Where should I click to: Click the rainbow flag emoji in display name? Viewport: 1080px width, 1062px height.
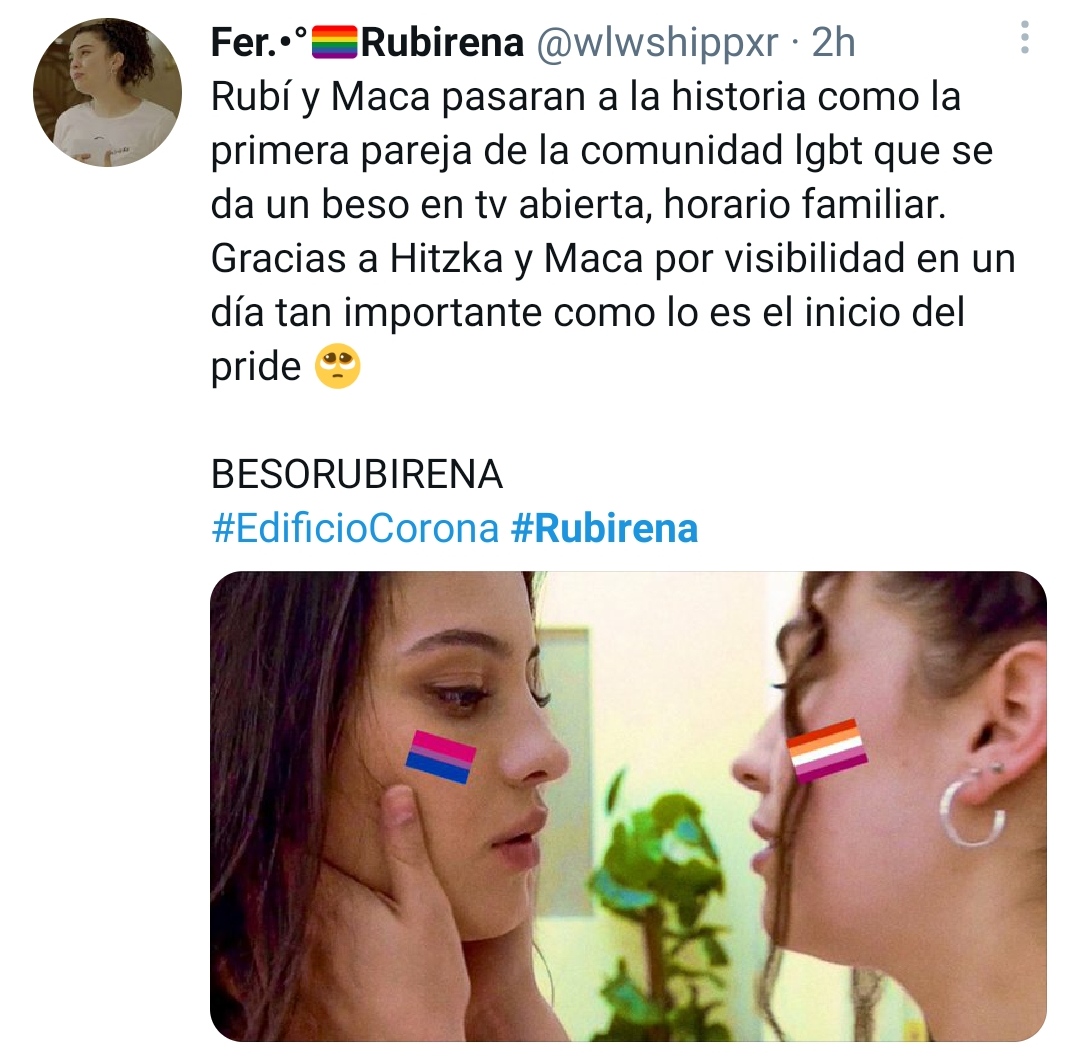pyautogui.click(x=334, y=42)
